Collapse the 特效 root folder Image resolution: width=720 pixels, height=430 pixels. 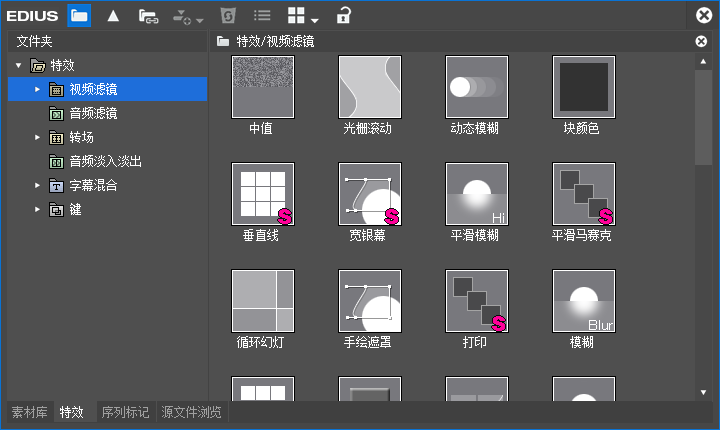click(18, 66)
